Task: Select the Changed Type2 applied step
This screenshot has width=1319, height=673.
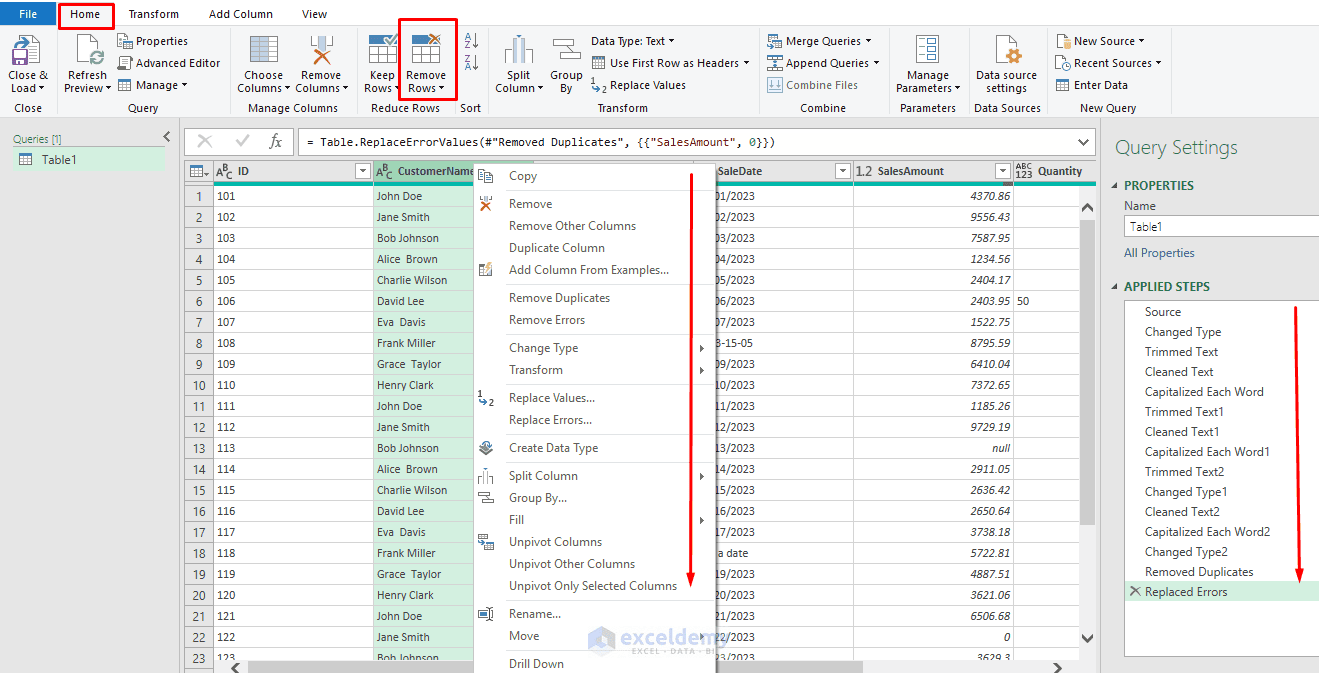Action: 1186,552
